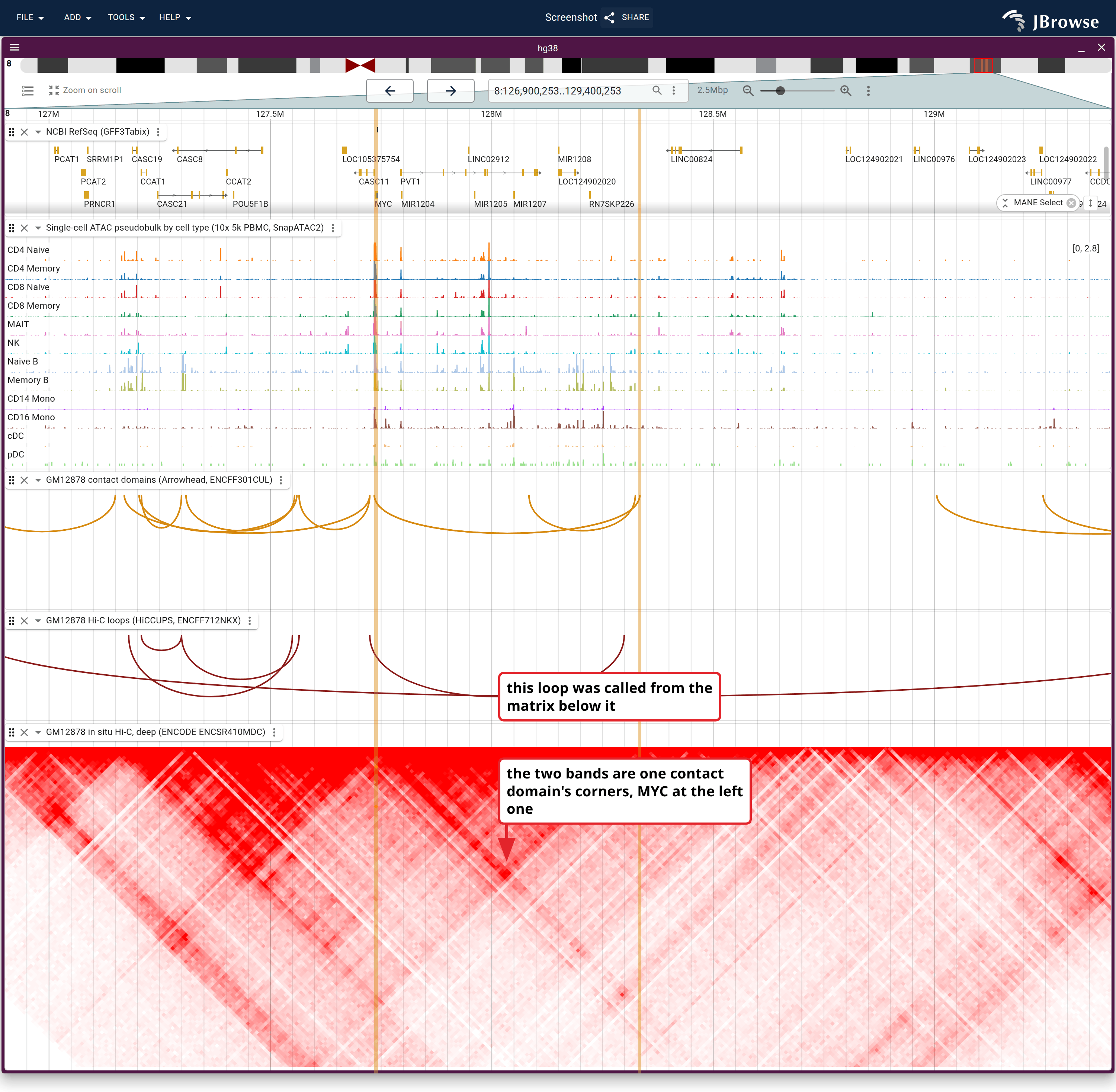Viewport: 1116px width, 1092px height.
Task: Click the CD16 Mono row label
Action: pos(31,418)
